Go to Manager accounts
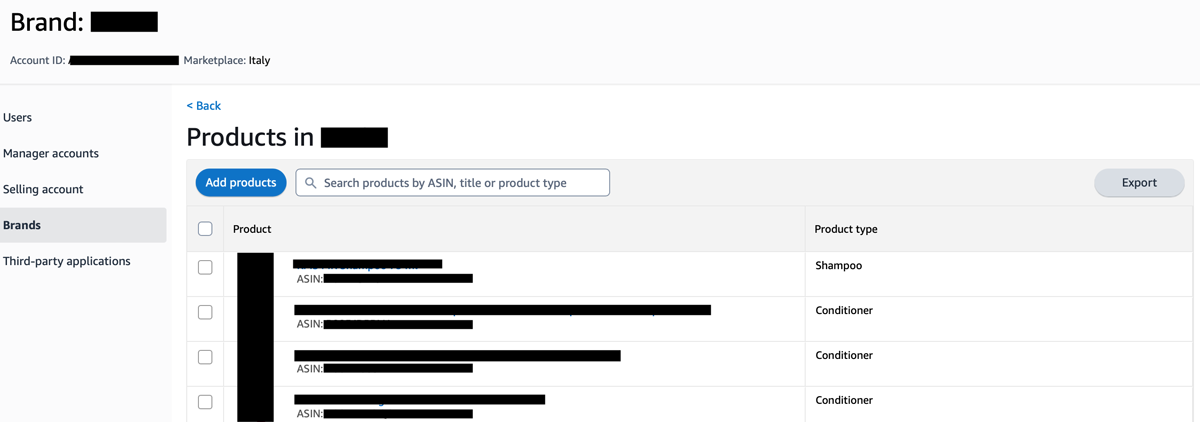 click(x=51, y=154)
